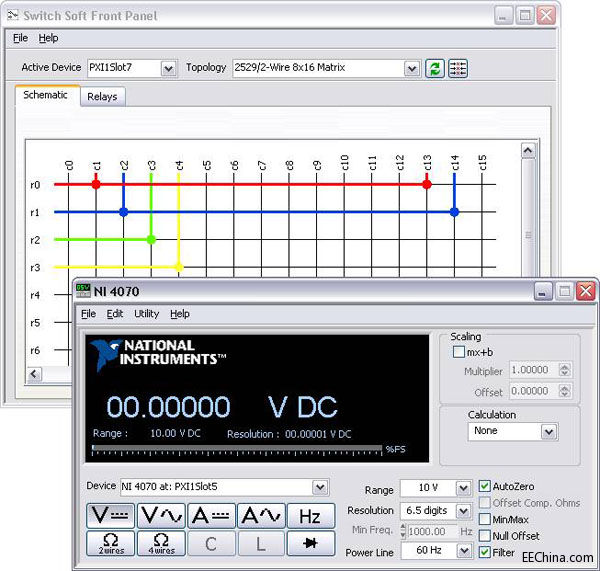Open the Topology dropdown
This screenshot has height=571, width=600.
click(x=412, y=69)
